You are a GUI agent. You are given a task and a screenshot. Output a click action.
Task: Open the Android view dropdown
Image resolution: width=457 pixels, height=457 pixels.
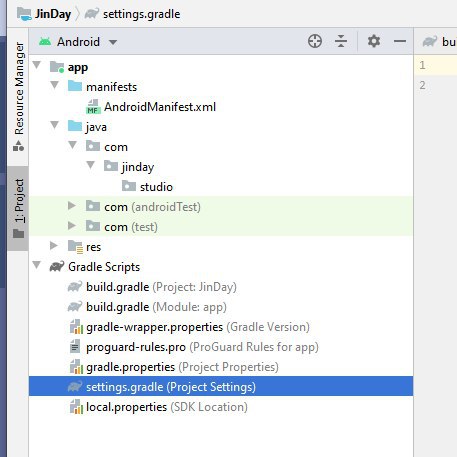pos(113,42)
